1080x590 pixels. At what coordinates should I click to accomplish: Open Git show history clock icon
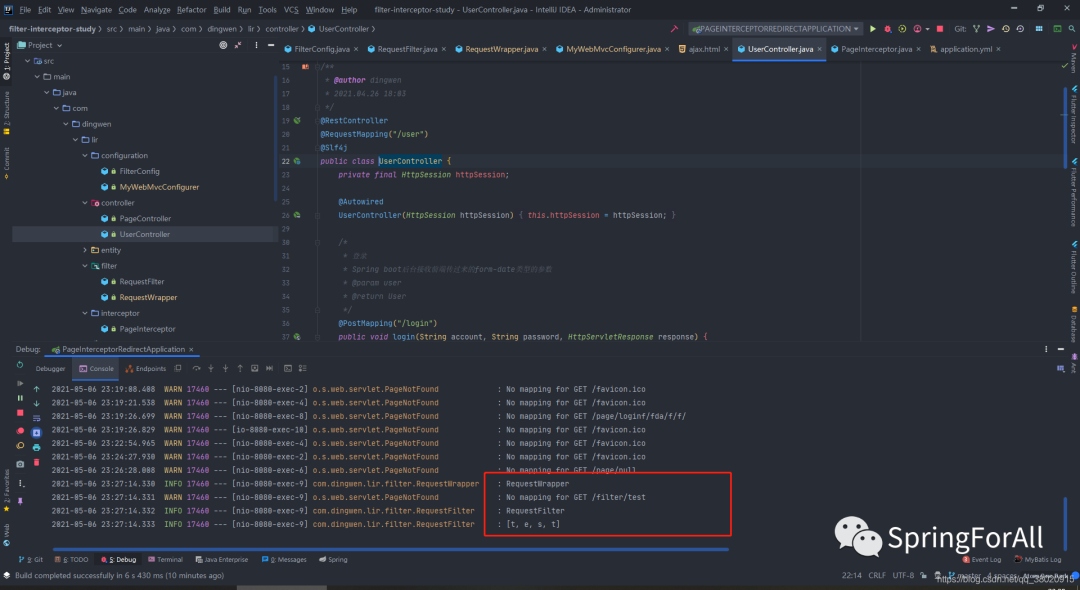click(1006, 29)
